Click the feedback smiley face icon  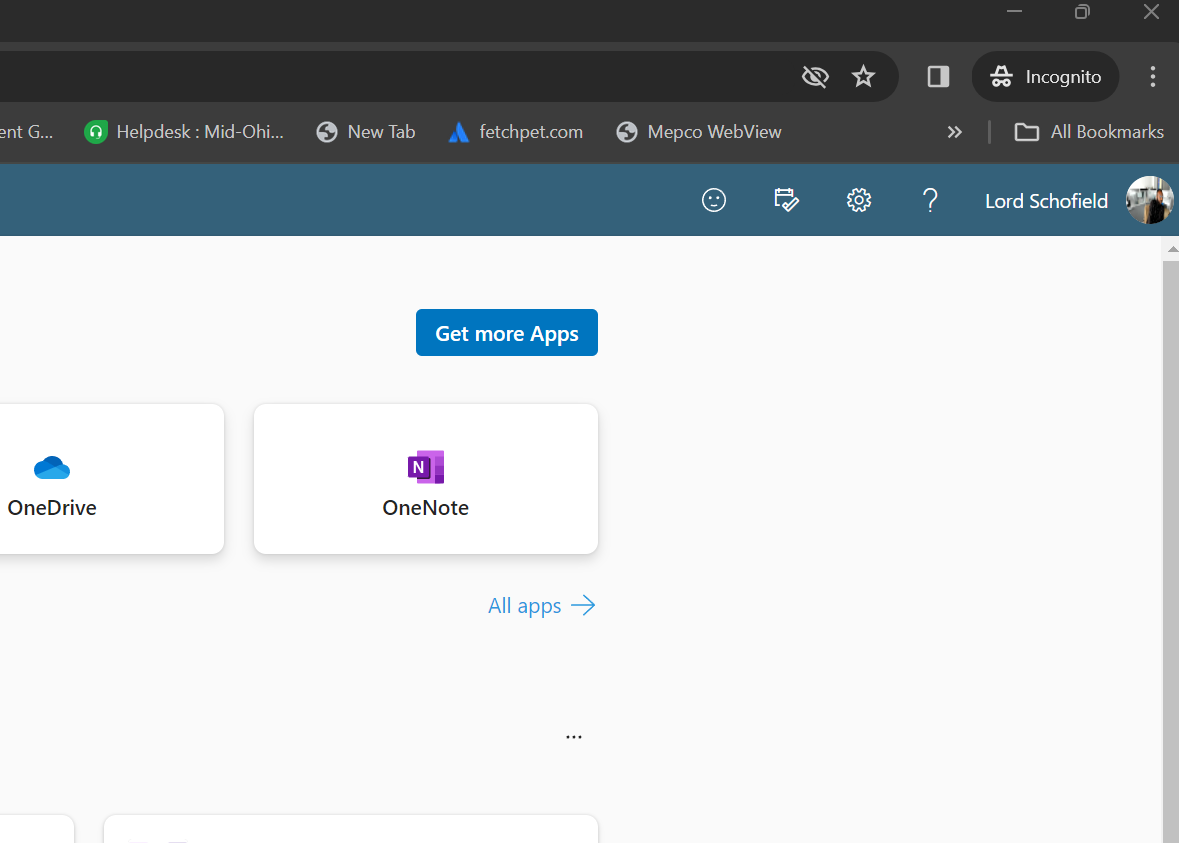point(714,200)
